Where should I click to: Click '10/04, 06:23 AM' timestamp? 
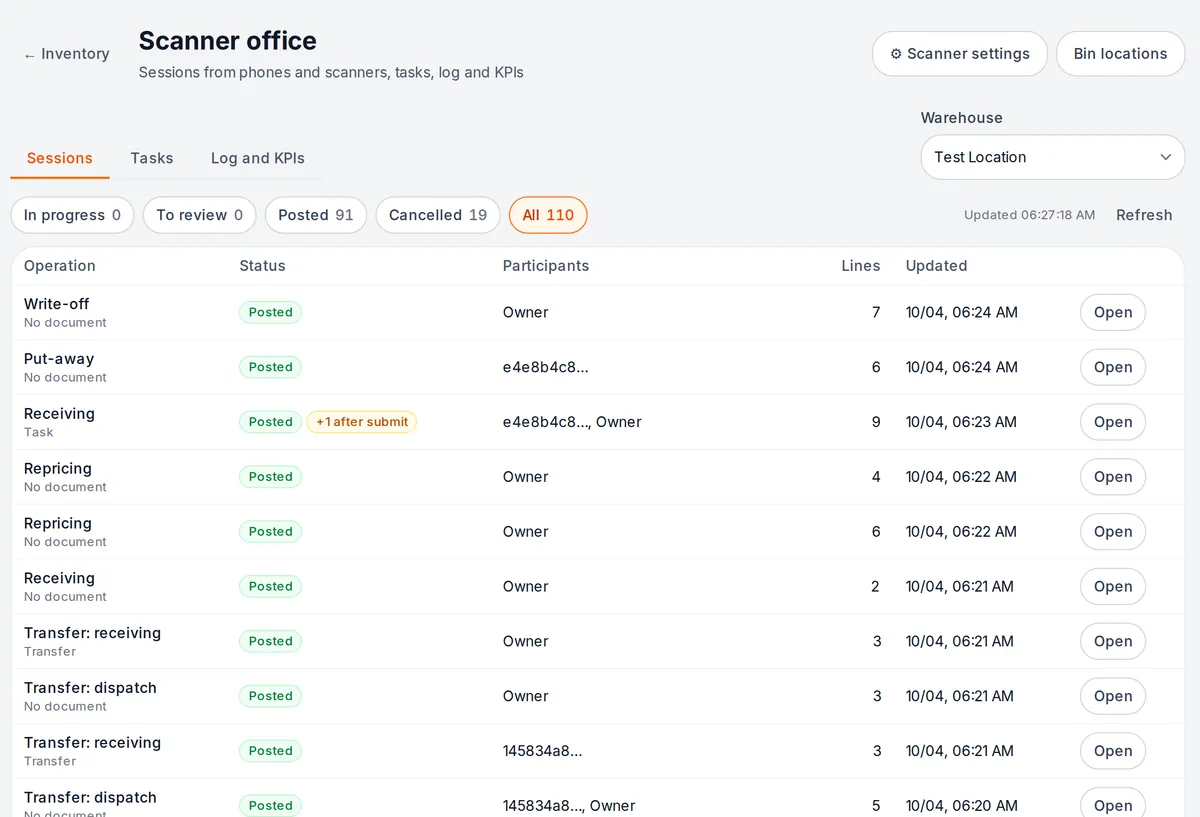pyautogui.click(x=961, y=422)
